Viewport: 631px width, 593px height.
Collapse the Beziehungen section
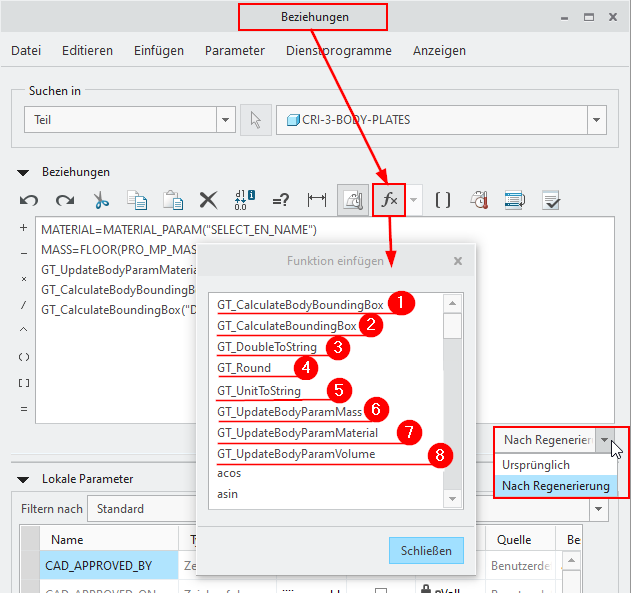click(x=23, y=173)
